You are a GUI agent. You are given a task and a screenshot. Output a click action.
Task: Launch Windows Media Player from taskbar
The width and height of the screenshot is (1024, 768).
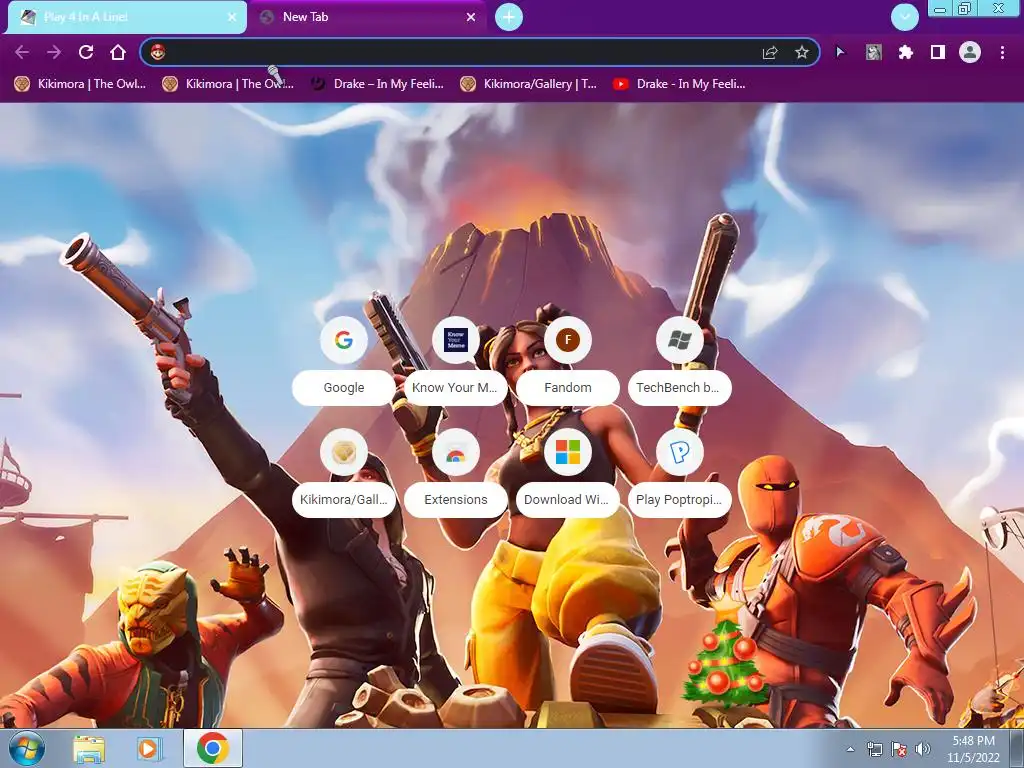point(148,748)
